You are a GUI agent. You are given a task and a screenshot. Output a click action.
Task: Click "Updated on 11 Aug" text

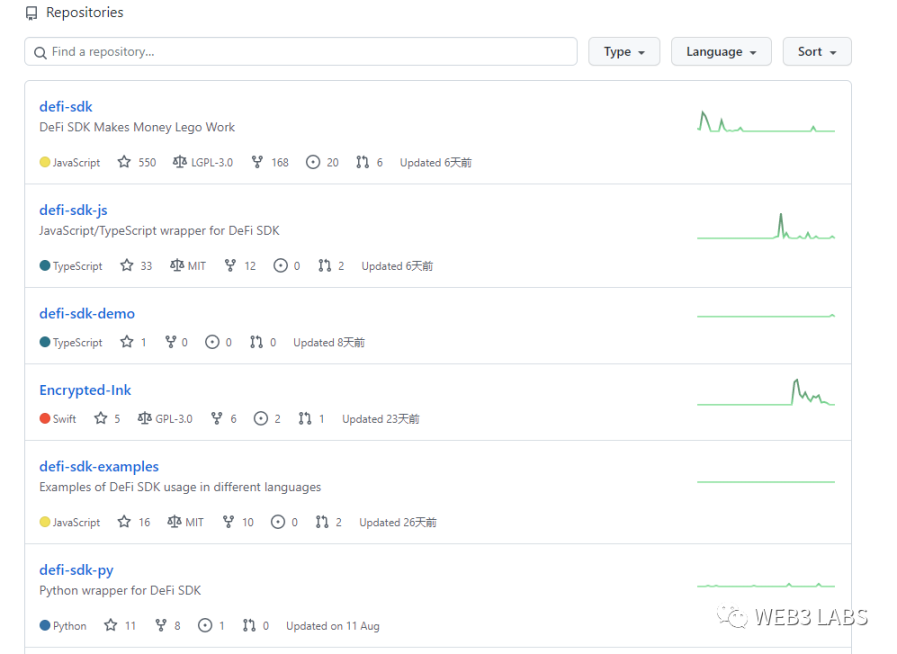[333, 626]
